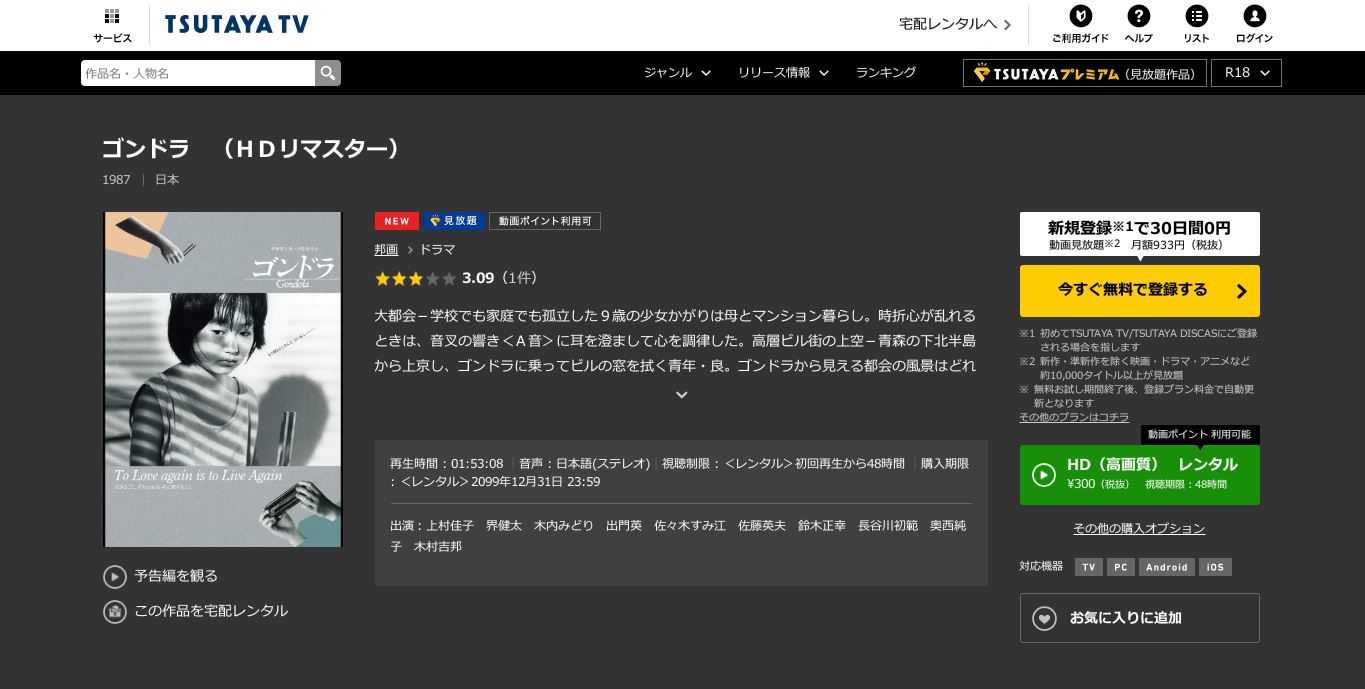
Task: Expand the リリース情報 dropdown menu
Action: coord(783,73)
